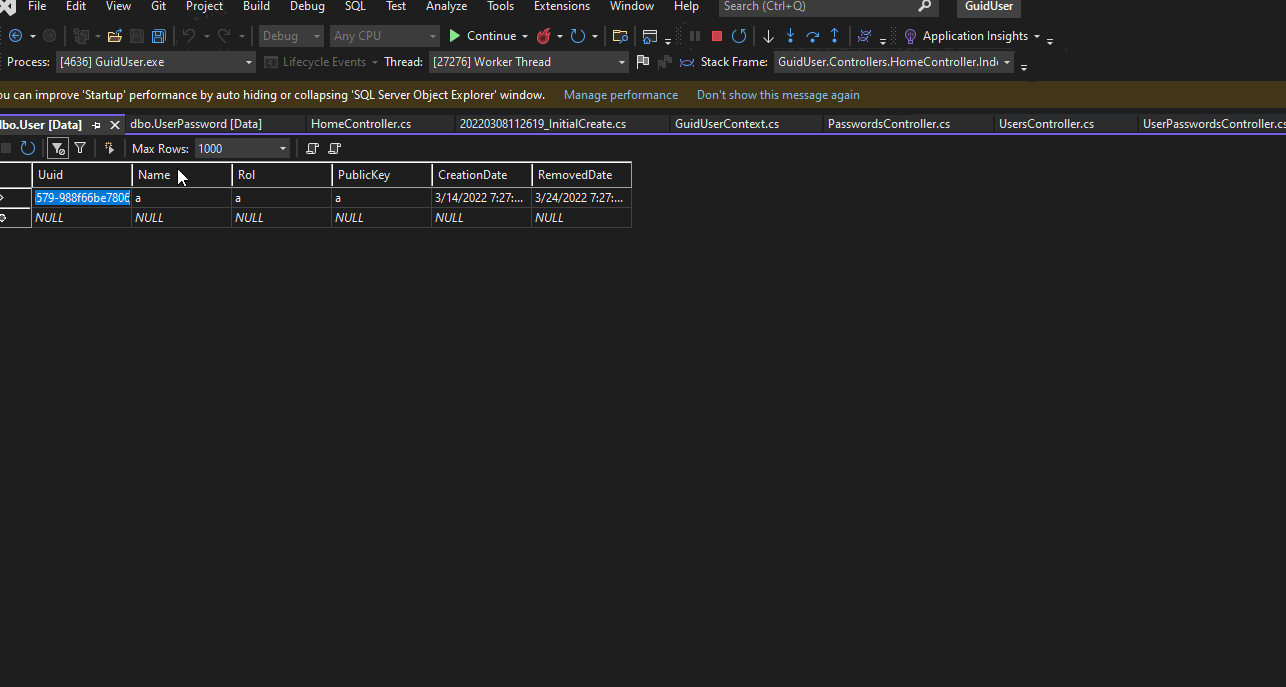Open the Extensions menu
This screenshot has height=687, width=1286.
pos(562,6)
